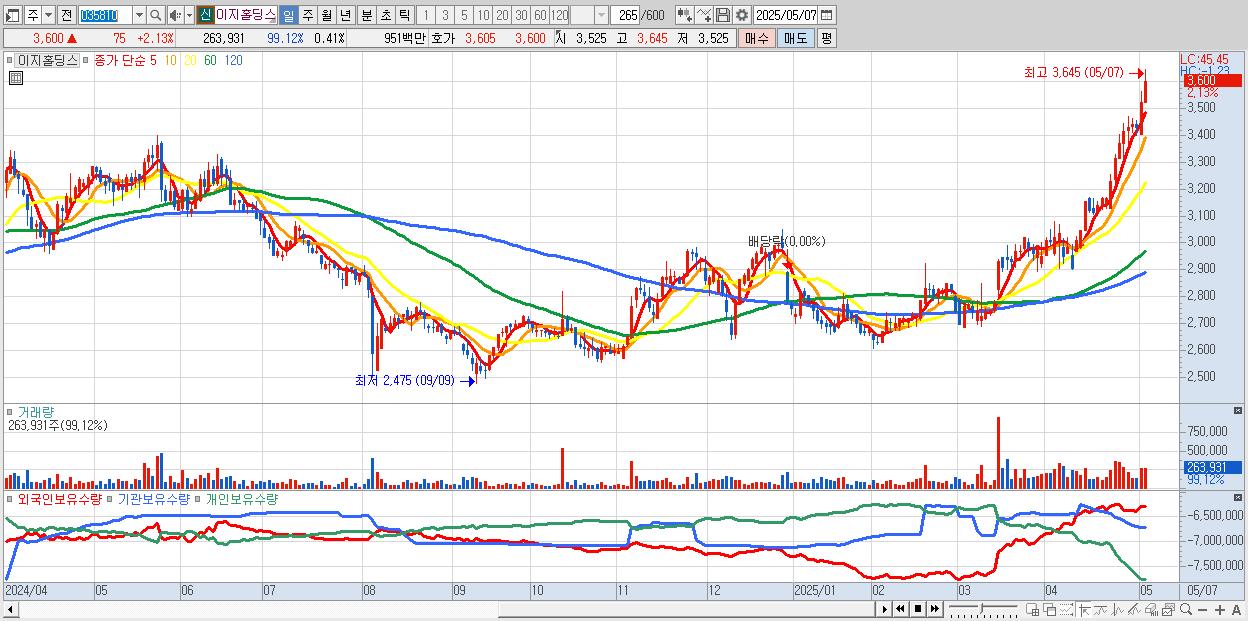Image resolution: width=1248 pixels, height=621 pixels.
Task: Toggle the 거래량 indicator legend box
Action: (11, 411)
